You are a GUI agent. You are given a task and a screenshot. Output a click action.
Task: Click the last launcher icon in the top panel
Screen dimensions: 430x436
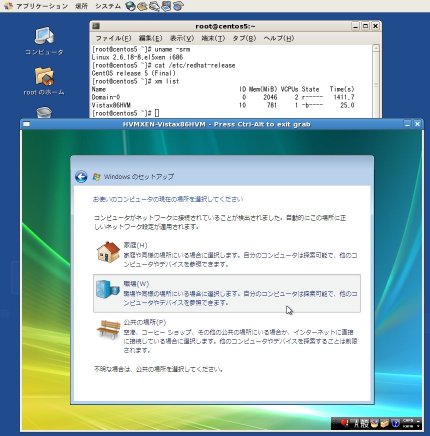[178, 6]
